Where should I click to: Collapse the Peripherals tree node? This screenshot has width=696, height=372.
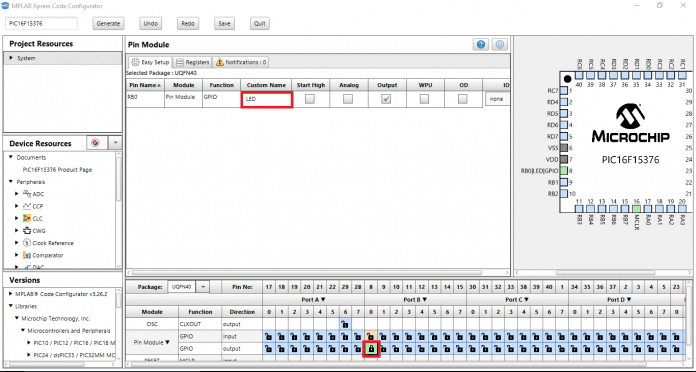(11, 182)
